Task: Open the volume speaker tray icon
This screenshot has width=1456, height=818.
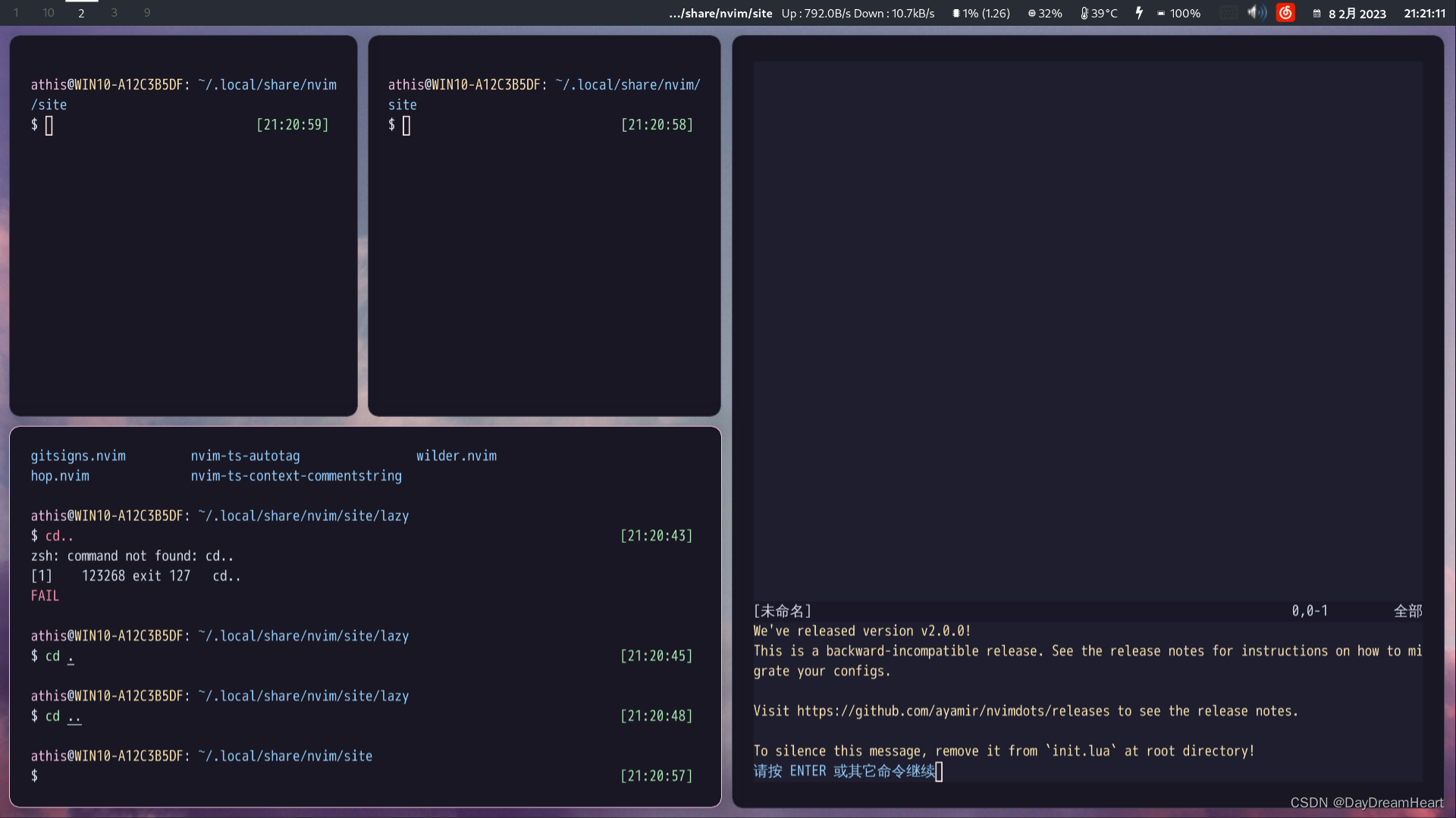Action: tap(1257, 13)
